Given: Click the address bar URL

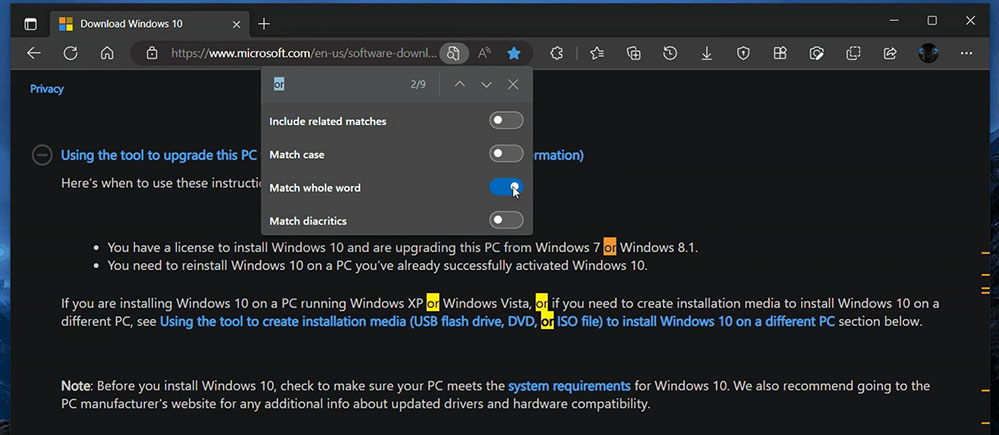Looking at the screenshot, I should [304, 53].
